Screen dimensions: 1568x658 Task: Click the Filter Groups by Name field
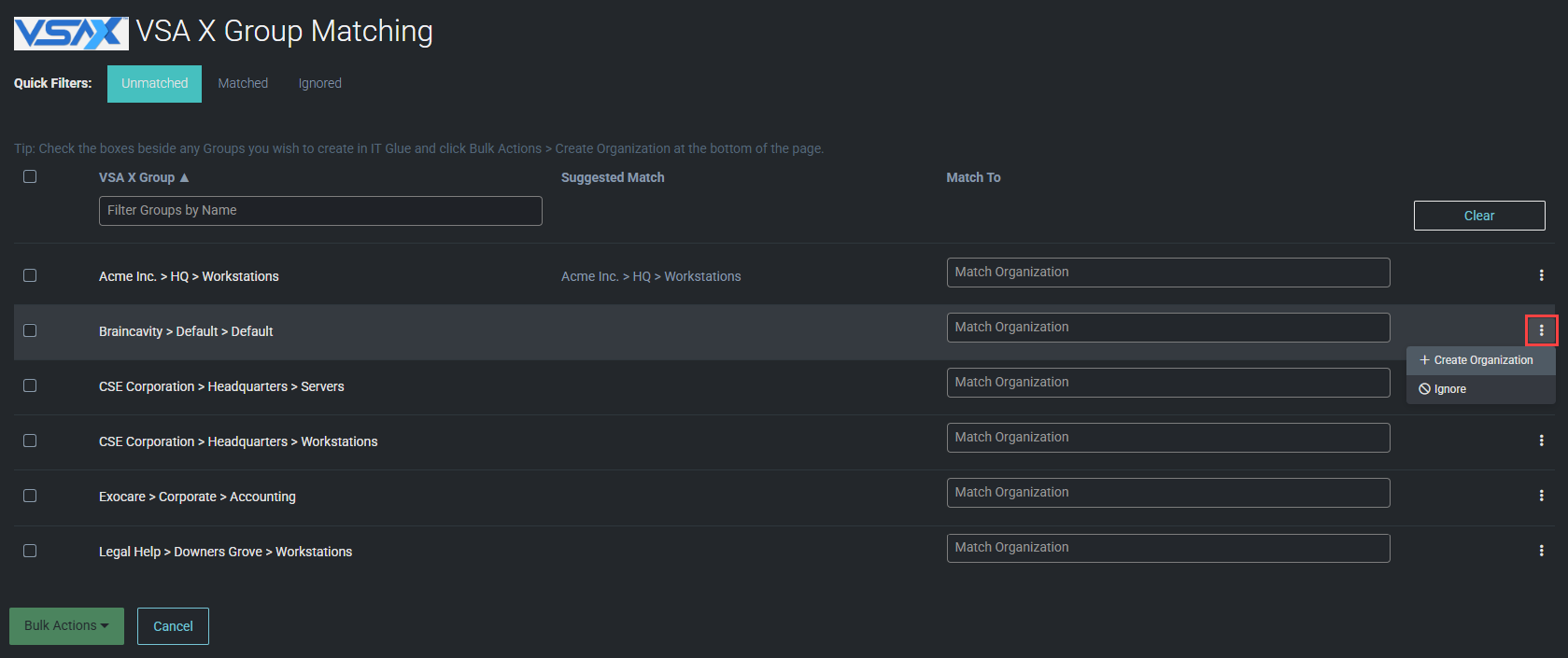pos(319,211)
